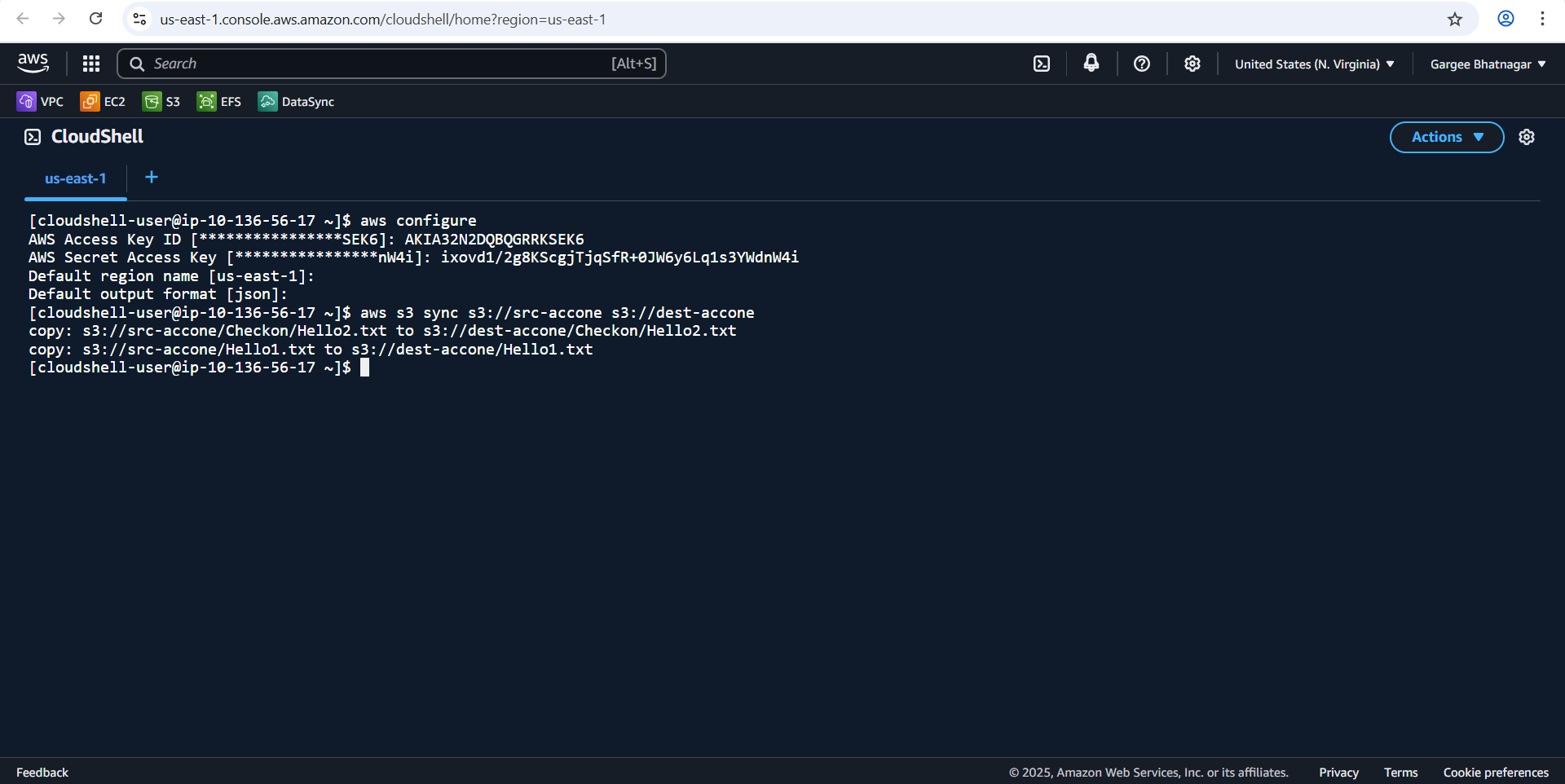Click the browser back arrow
The height and width of the screenshot is (784, 1565).
pyautogui.click(x=23, y=19)
